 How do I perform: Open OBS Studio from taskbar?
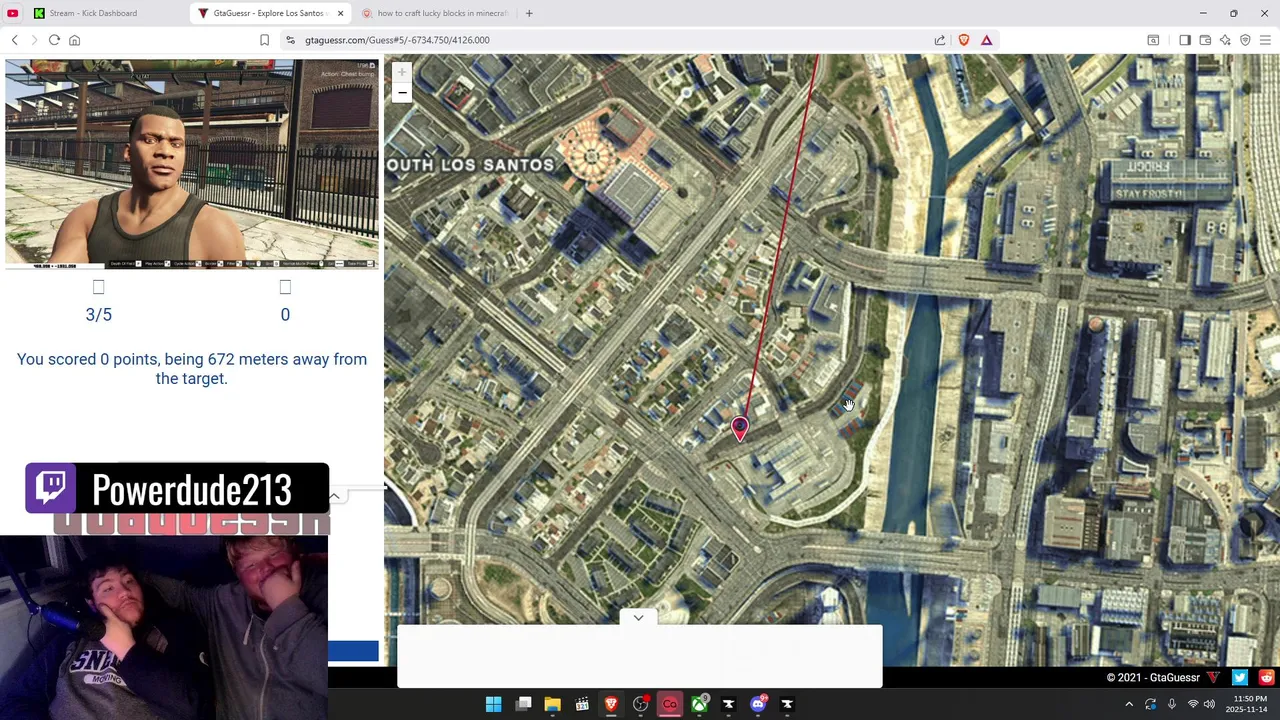coord(640,704)
